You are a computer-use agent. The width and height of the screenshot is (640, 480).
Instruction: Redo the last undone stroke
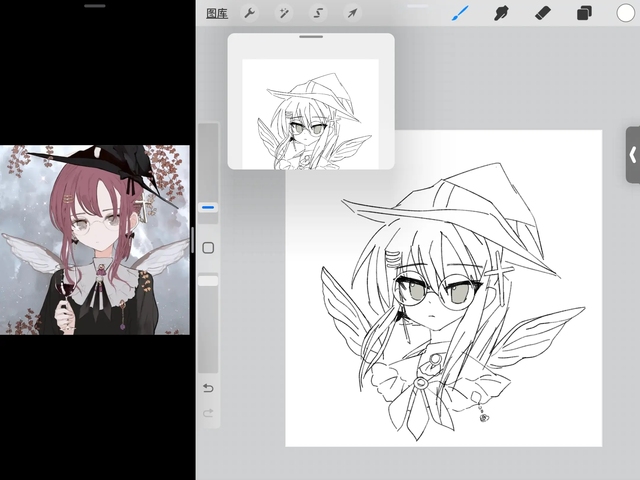pyautogui.click(x=208, y=413)
